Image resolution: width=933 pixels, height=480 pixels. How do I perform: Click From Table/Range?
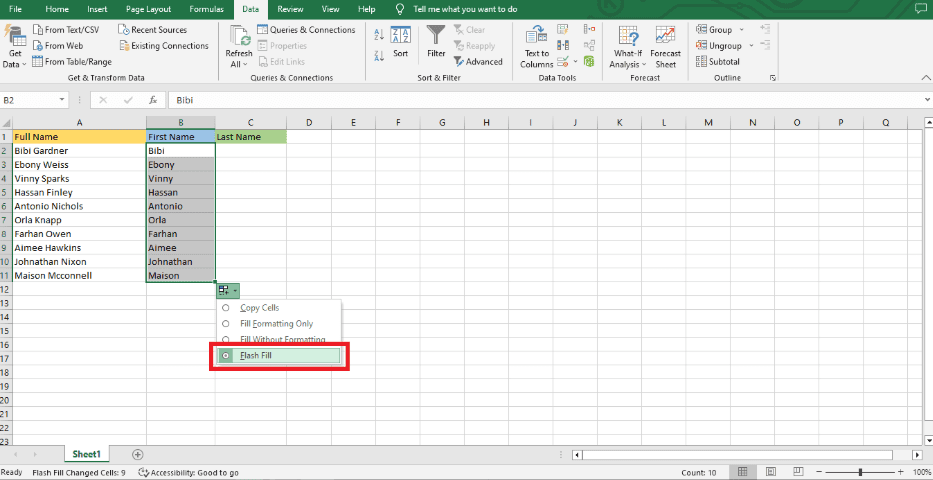click(71, 62)
